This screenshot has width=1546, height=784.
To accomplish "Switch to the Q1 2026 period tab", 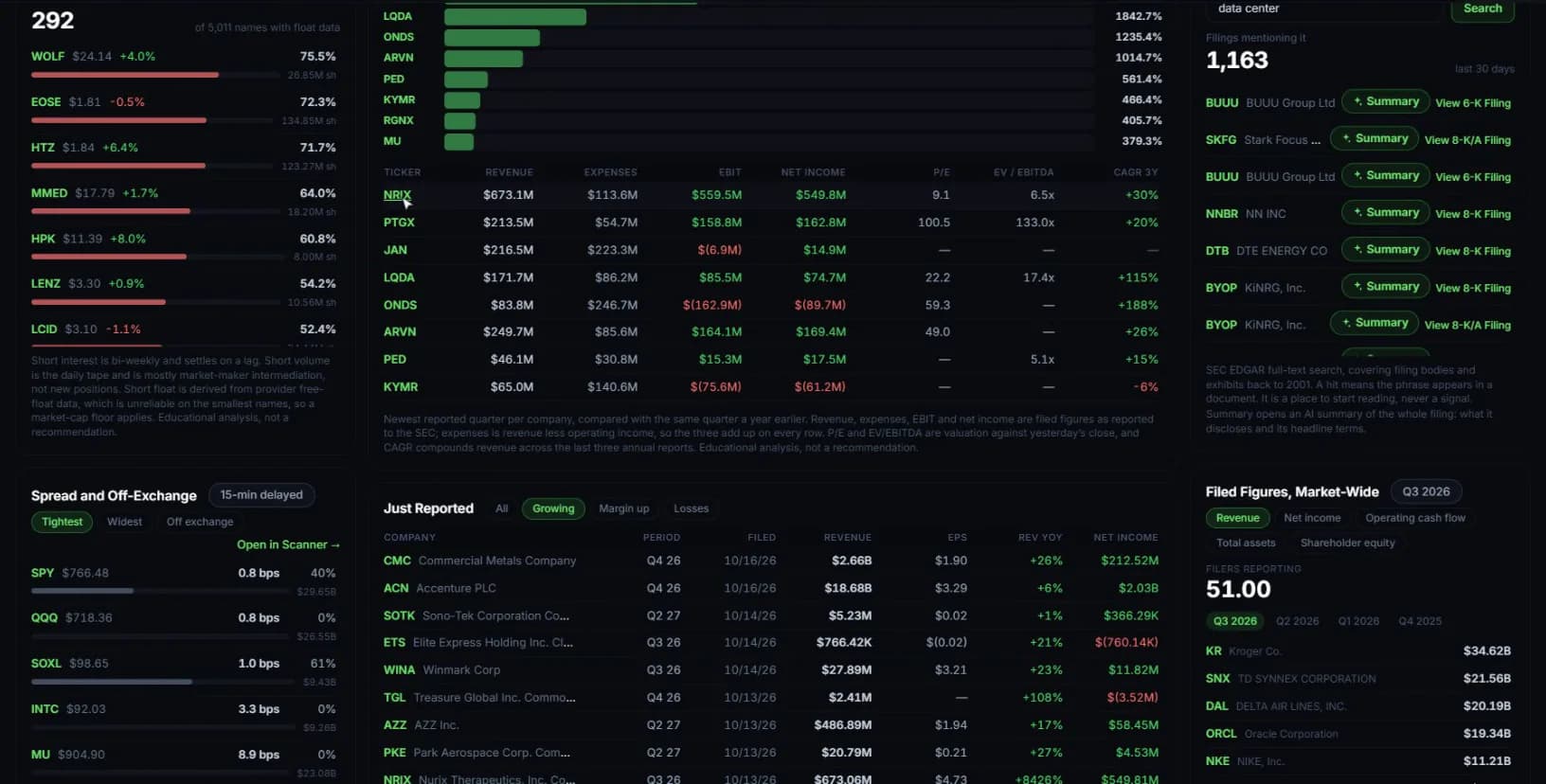I will [x=1358, y=621].
